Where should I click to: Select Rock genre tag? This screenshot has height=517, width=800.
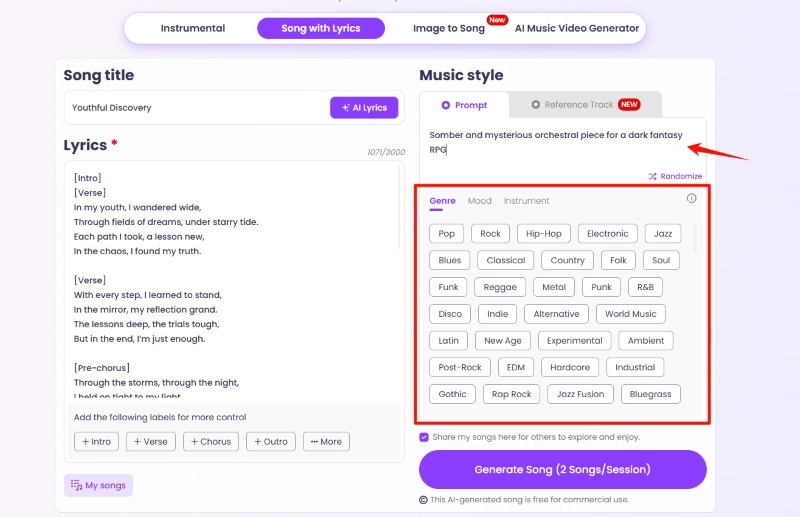point(490,234)
